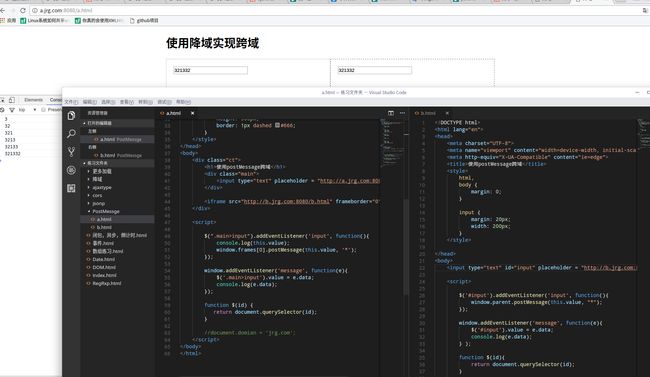Open the github项目 bookmark
Image resolution: width=650 pixels, height=377 pixels.
coord(144,20)
